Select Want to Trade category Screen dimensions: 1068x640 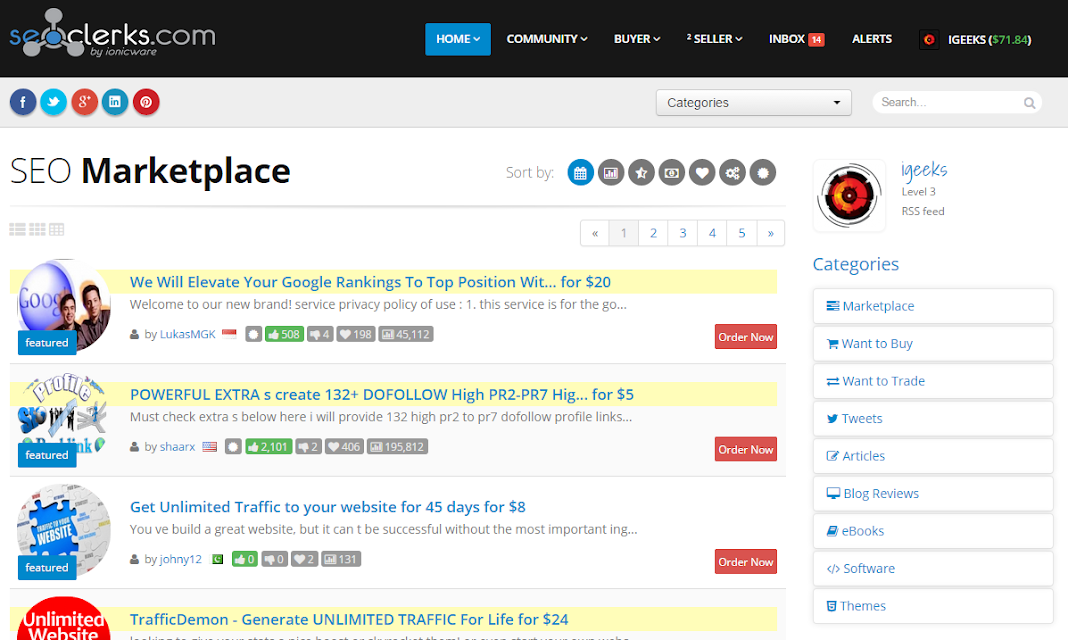click(x=933, y=381)
